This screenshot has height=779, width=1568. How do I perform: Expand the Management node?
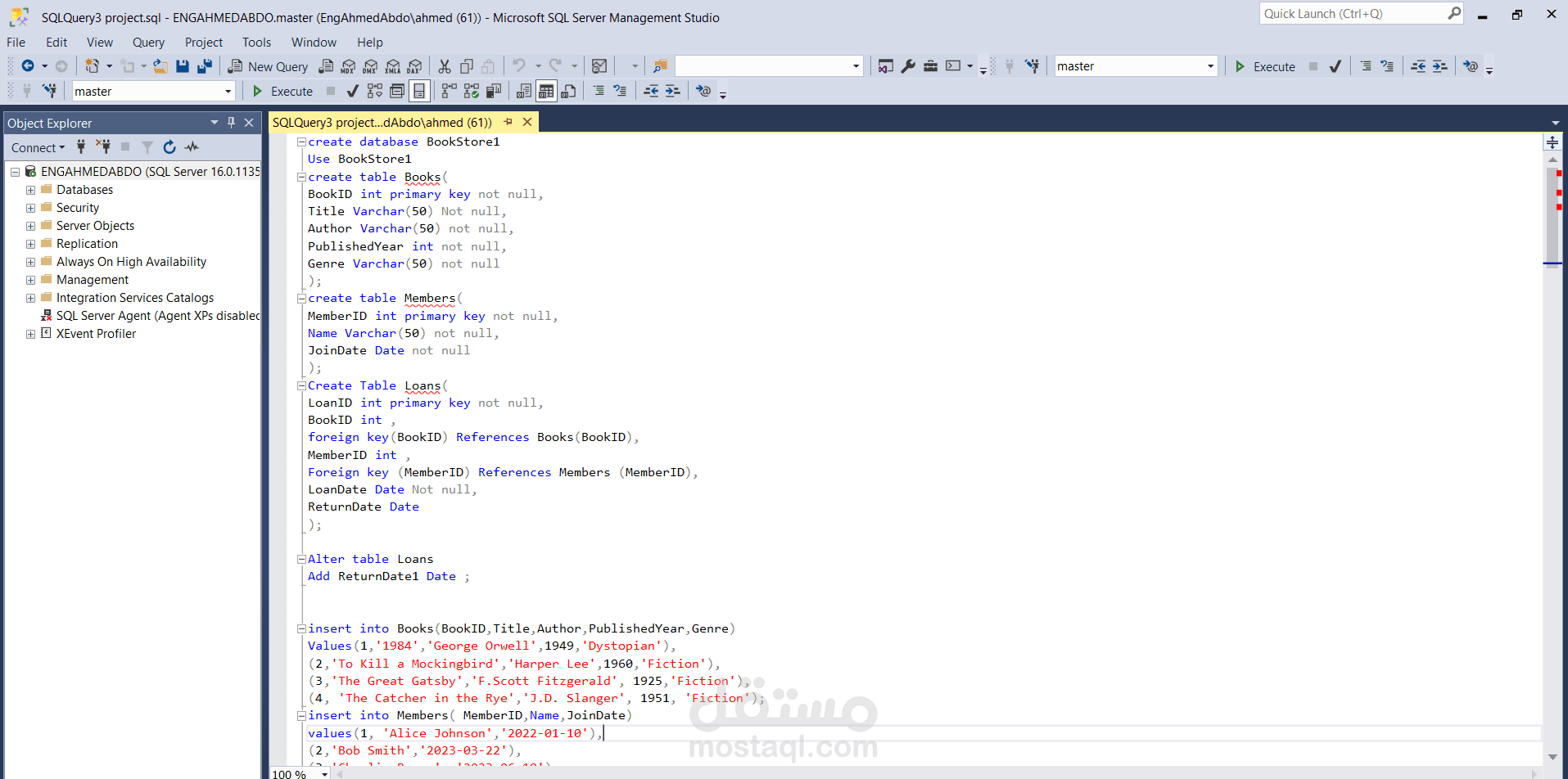click(x=30, y=280)
